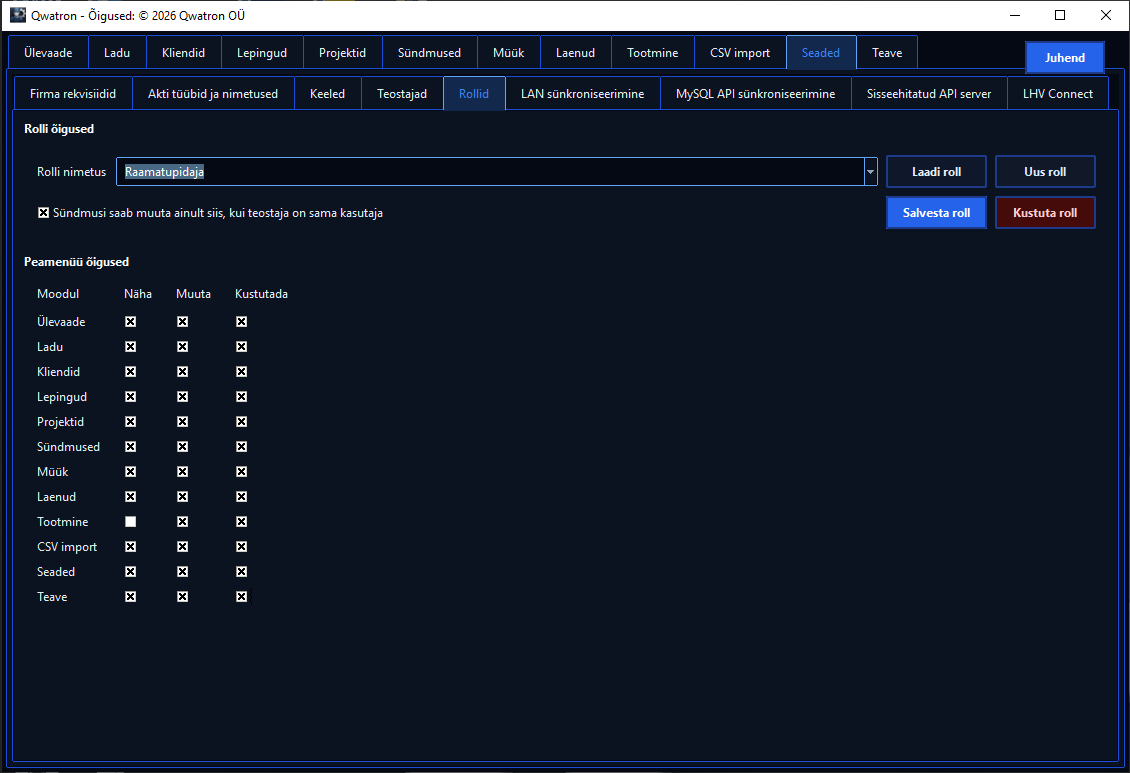
Task: Delete the role with Kustuta roll
Action: coord(1045,213)
